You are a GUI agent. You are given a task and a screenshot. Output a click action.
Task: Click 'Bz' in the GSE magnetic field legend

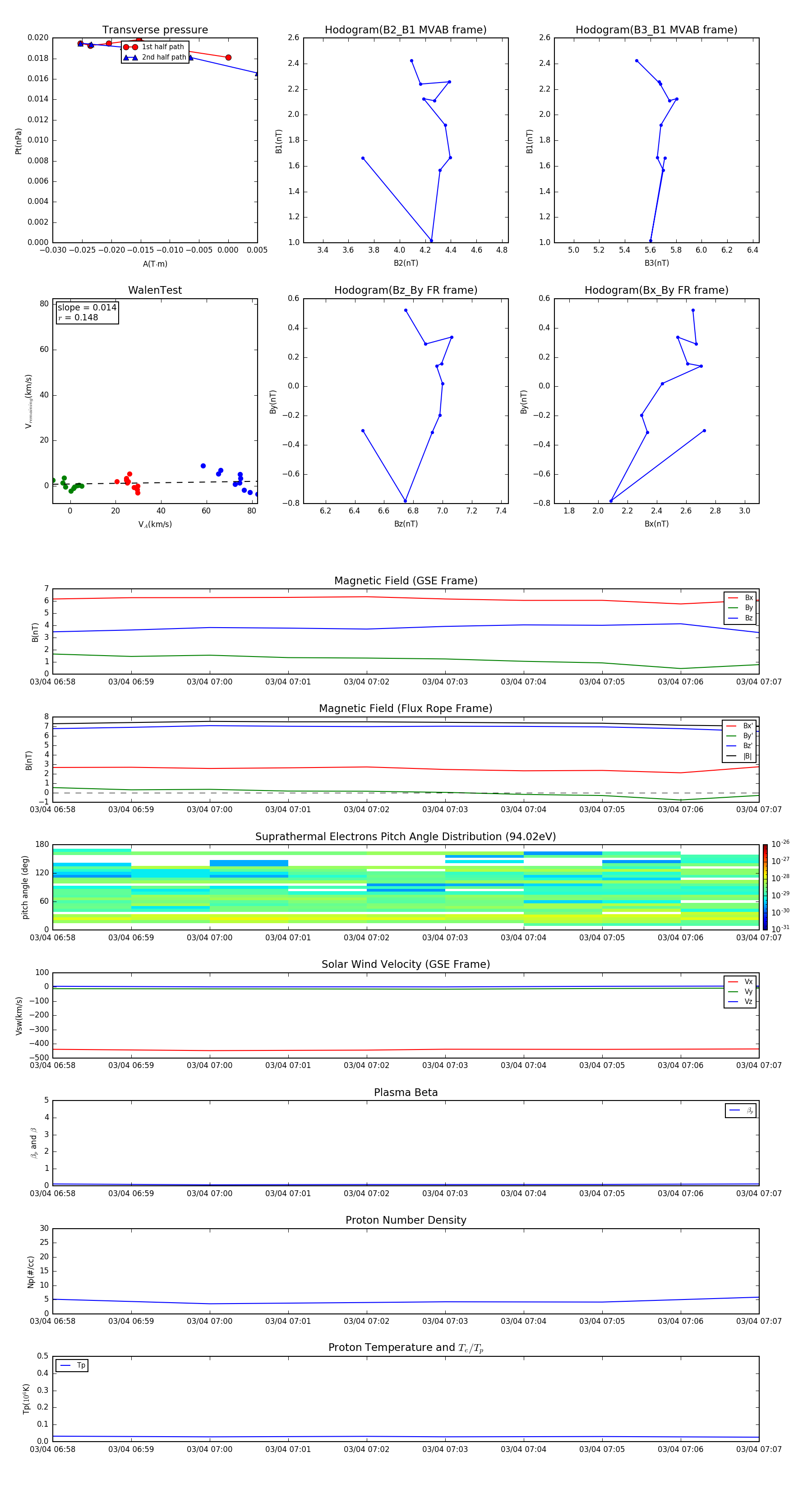[x=741, y=619]
